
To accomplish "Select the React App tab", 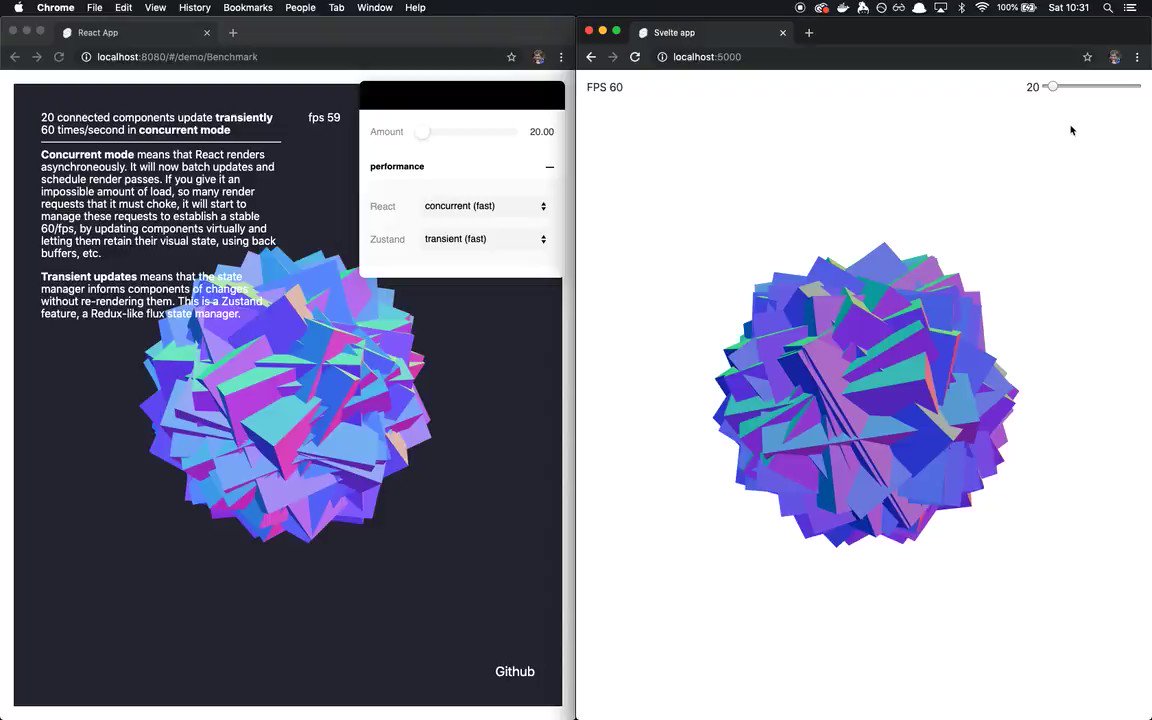I will click(x=136, y=32).
